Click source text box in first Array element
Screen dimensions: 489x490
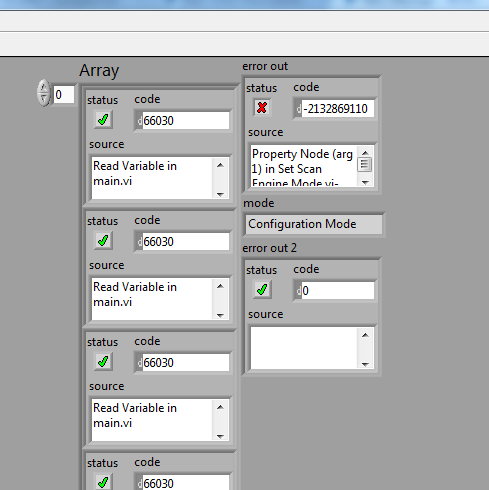(x=152, y=178)
